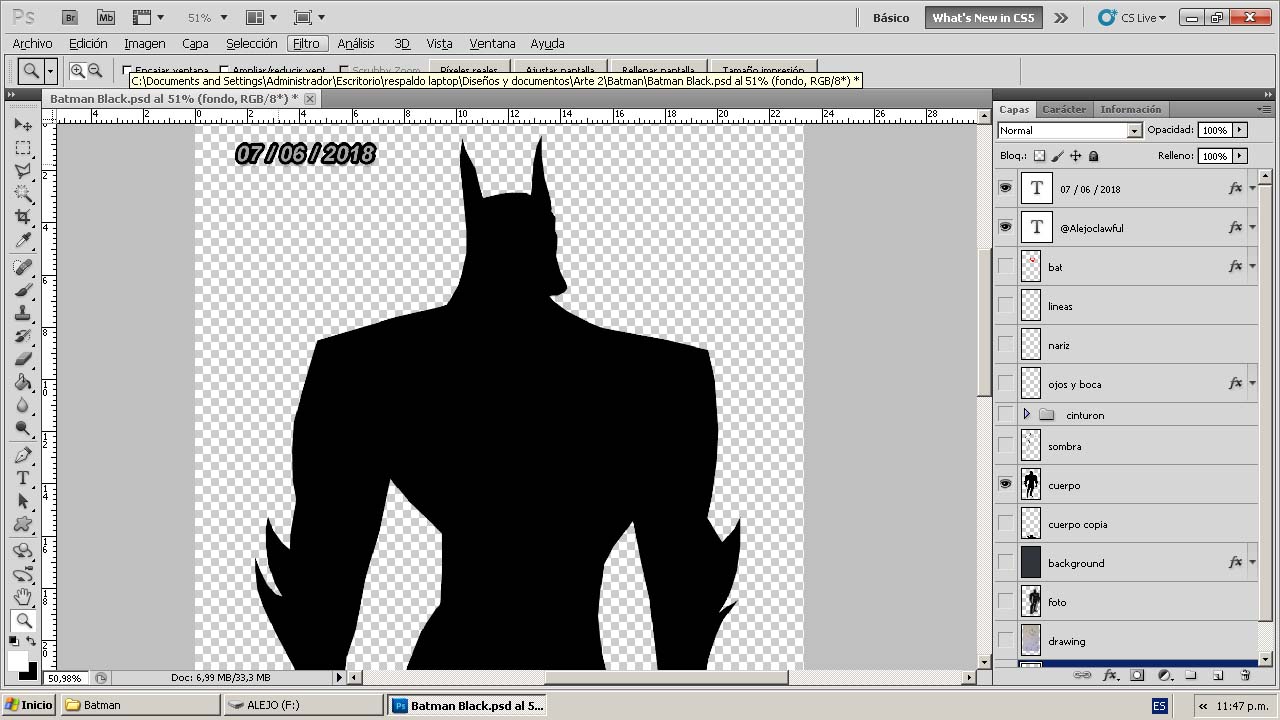Hide the cuerpo layer
The width and height of the screenshot is (1280, 720).
point(1005,485)
